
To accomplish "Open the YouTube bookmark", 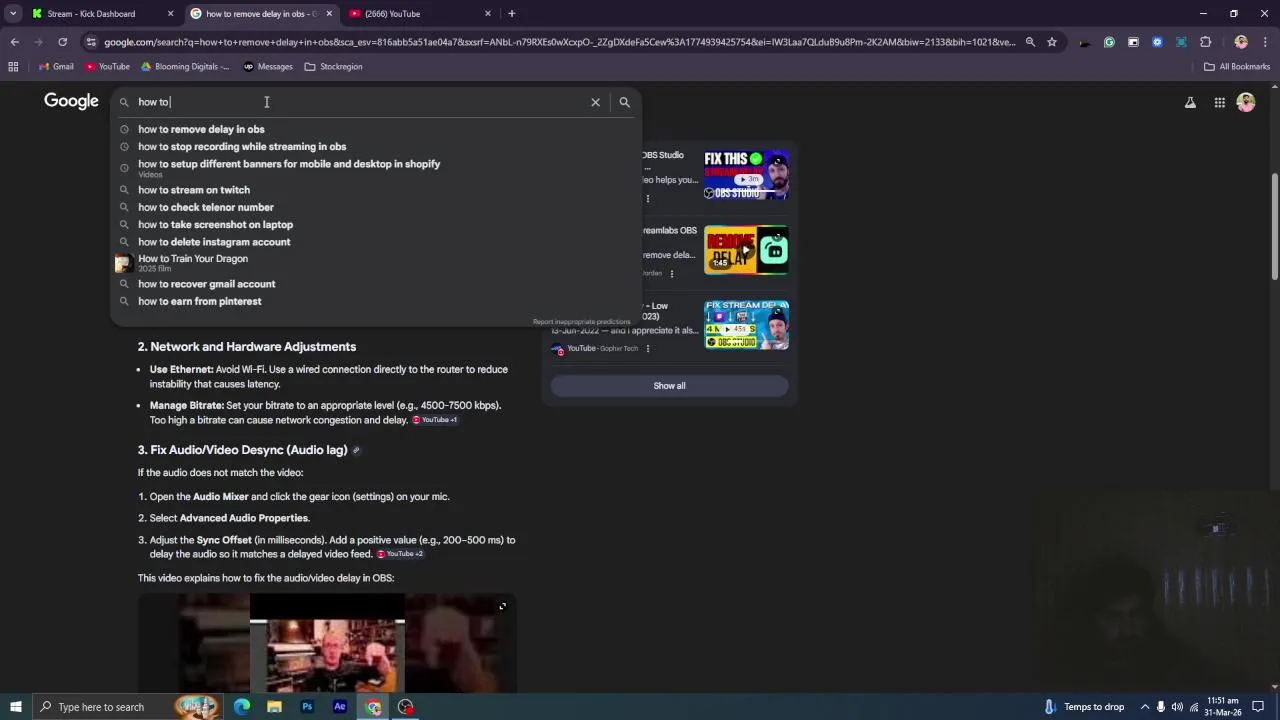I will [x=107, y=67].
